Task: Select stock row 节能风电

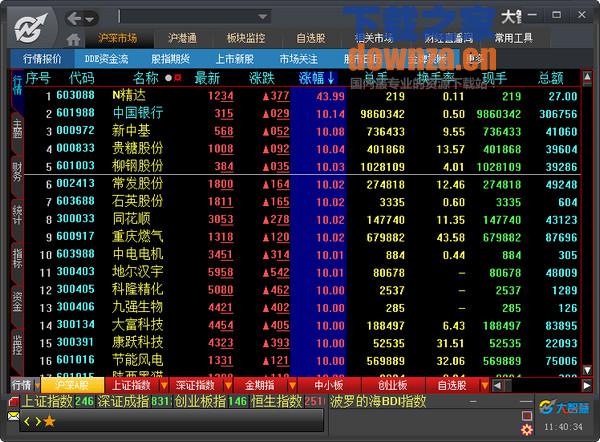Action: (x=302, y=360)
